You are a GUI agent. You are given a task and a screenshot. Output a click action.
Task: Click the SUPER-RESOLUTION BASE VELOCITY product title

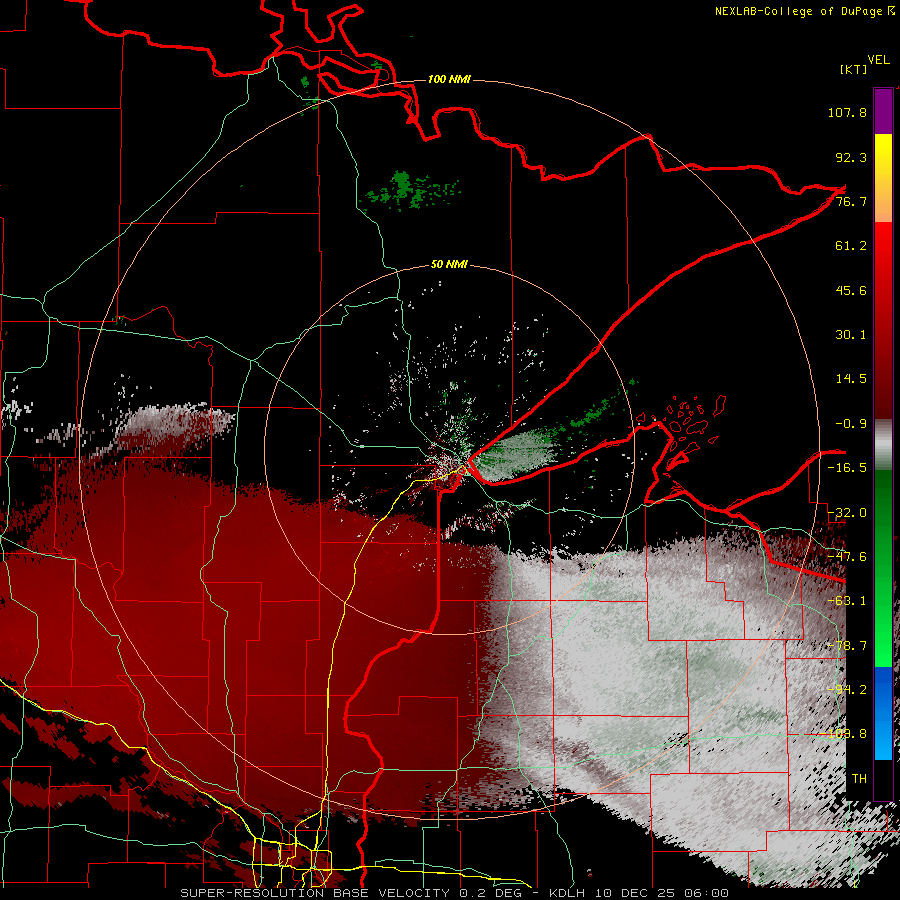(315, 893)
